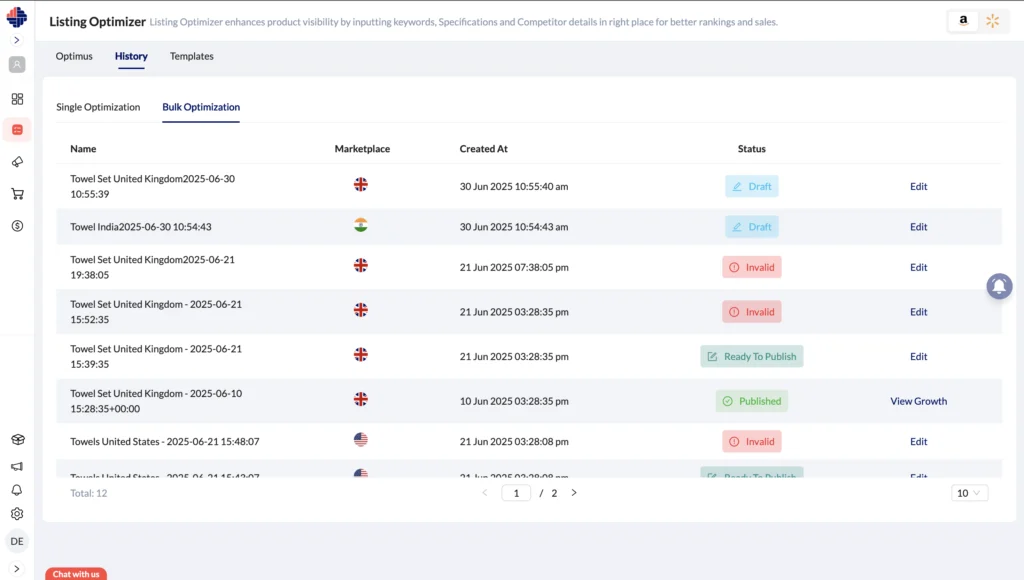Go to next page with right arrow

[574, 492]
